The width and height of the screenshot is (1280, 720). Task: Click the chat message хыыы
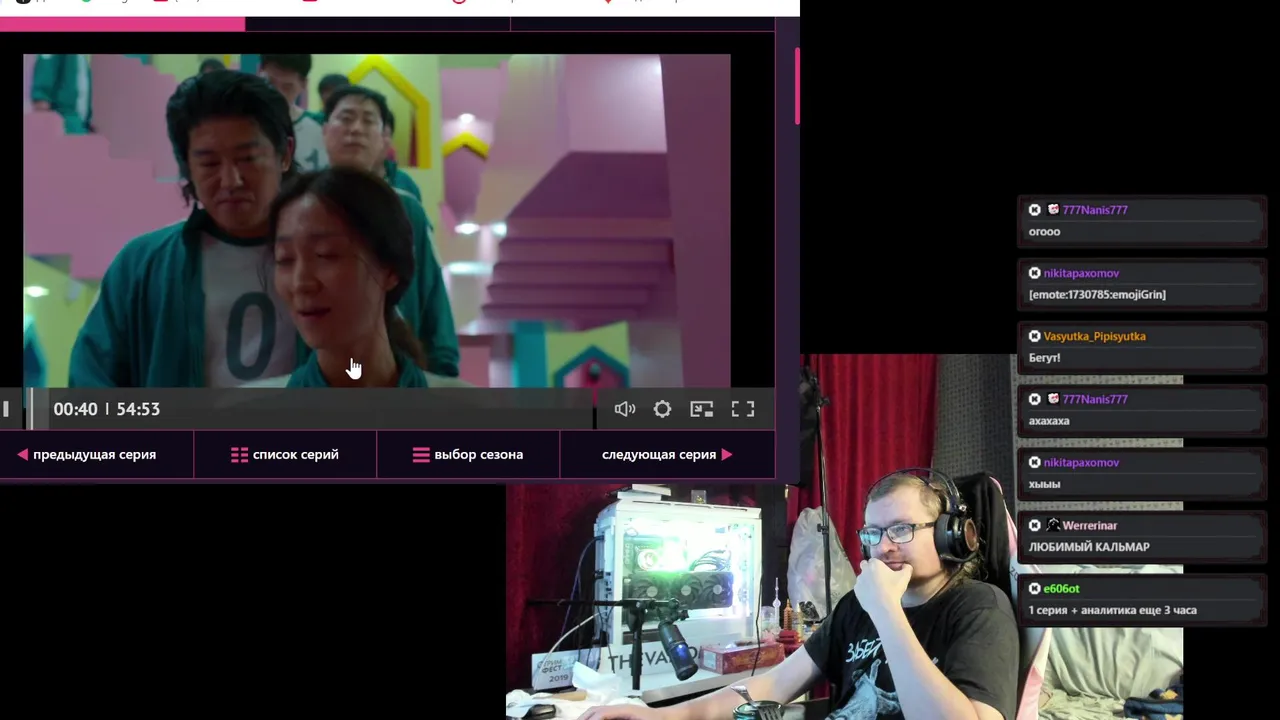[x=1045, y=484]
